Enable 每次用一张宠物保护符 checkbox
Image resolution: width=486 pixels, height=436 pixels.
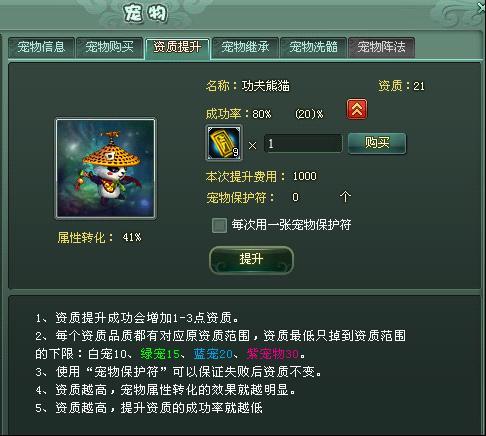coord(219,225)
